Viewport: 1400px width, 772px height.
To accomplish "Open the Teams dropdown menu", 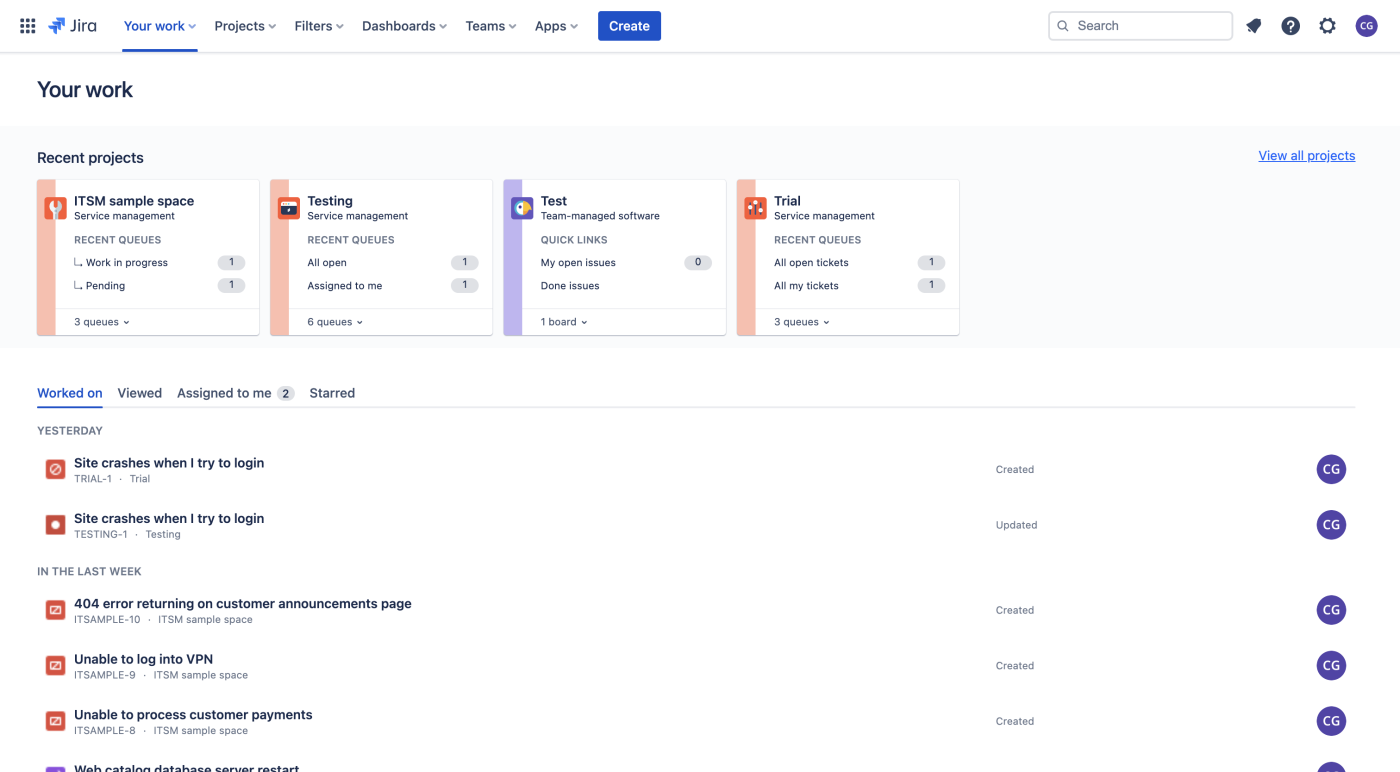I will click(x=491, y=26).
